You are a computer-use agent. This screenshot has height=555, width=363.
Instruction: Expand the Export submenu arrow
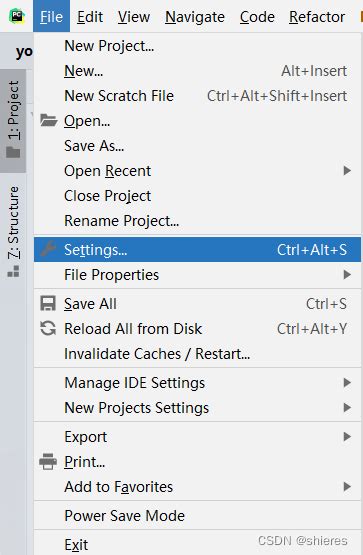(347, 437)
